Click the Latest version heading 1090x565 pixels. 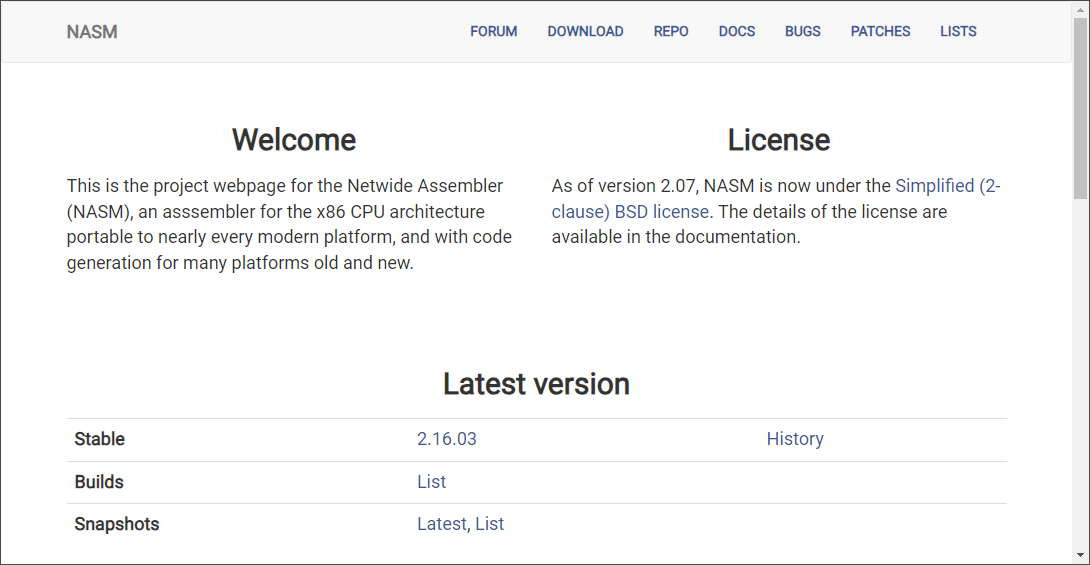click(x=536, y=384)
